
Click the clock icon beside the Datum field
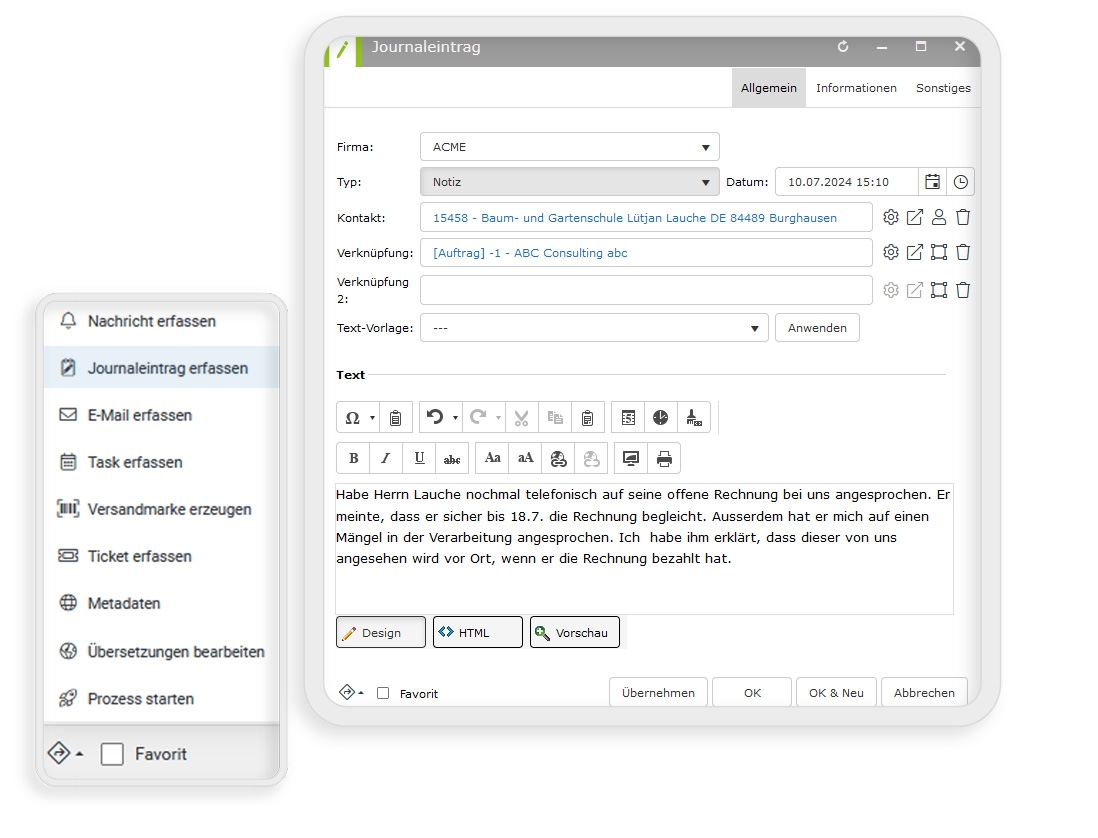961,181
